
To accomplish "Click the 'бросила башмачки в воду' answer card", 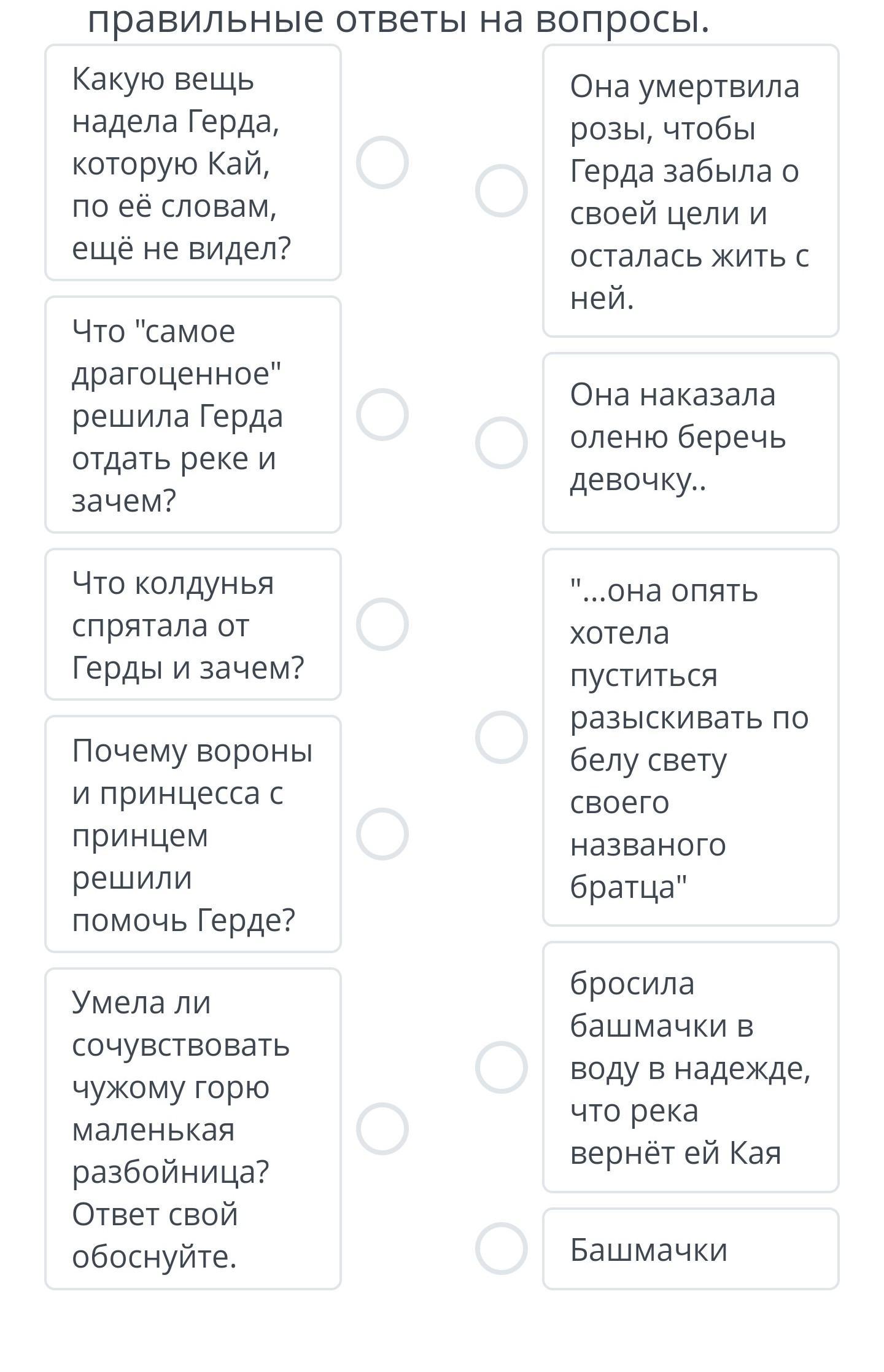I will (691, 1067).
